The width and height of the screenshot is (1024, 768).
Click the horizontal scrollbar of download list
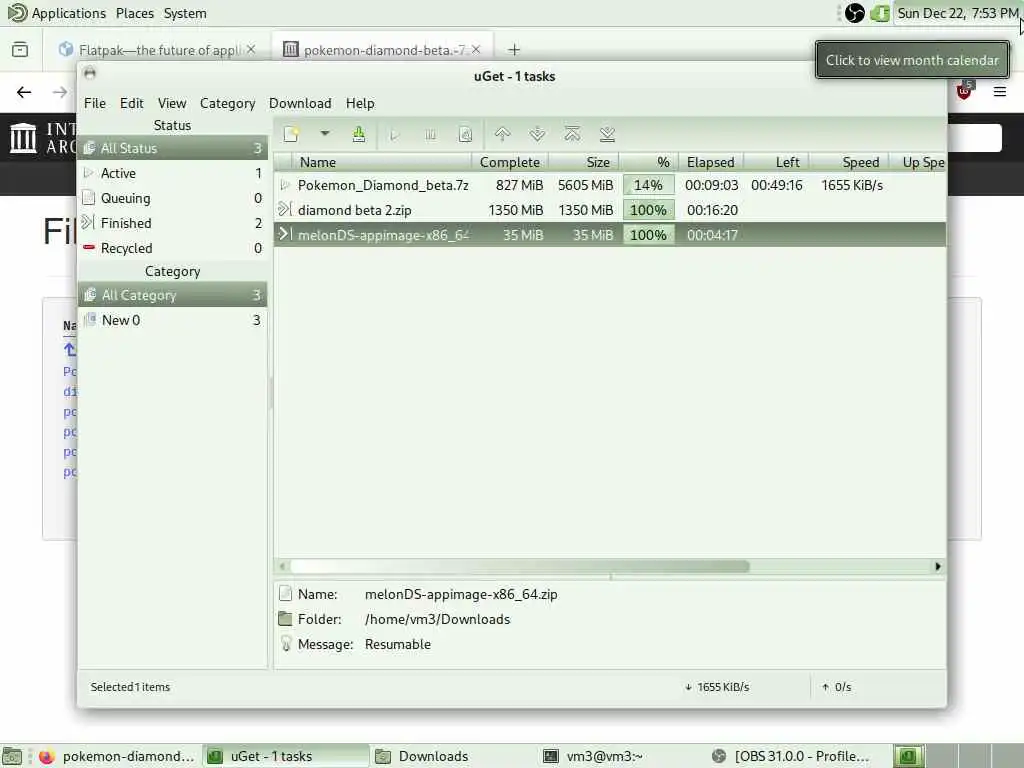click(x=520, y=566)
